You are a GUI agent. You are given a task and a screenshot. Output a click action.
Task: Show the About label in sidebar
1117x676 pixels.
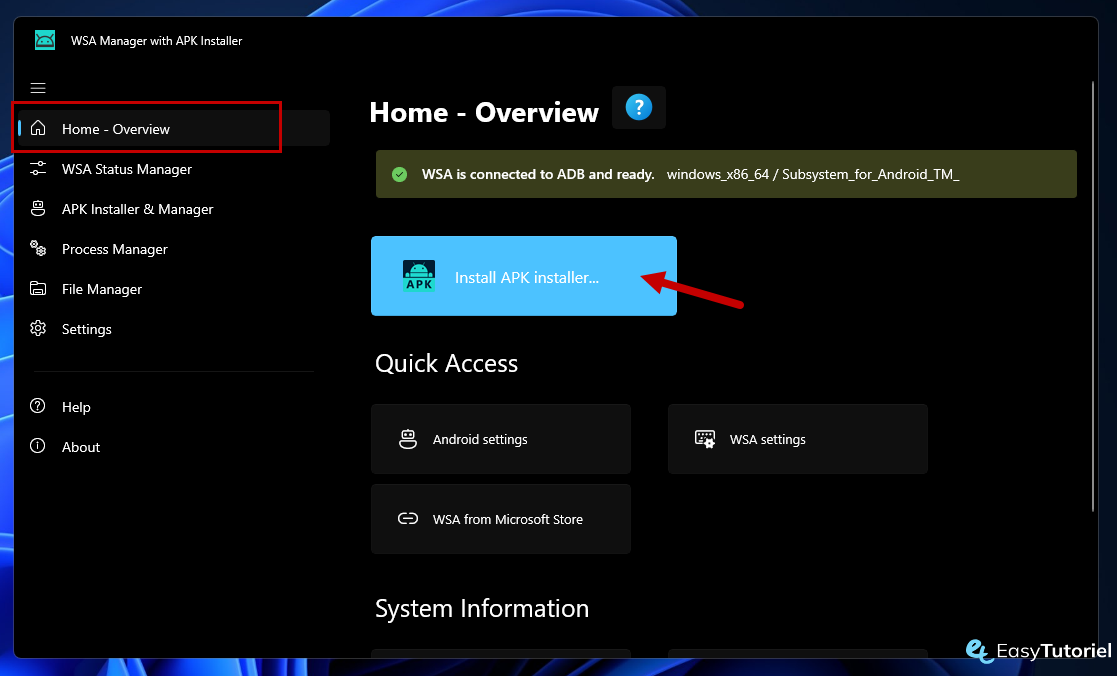tap(81, 447)
